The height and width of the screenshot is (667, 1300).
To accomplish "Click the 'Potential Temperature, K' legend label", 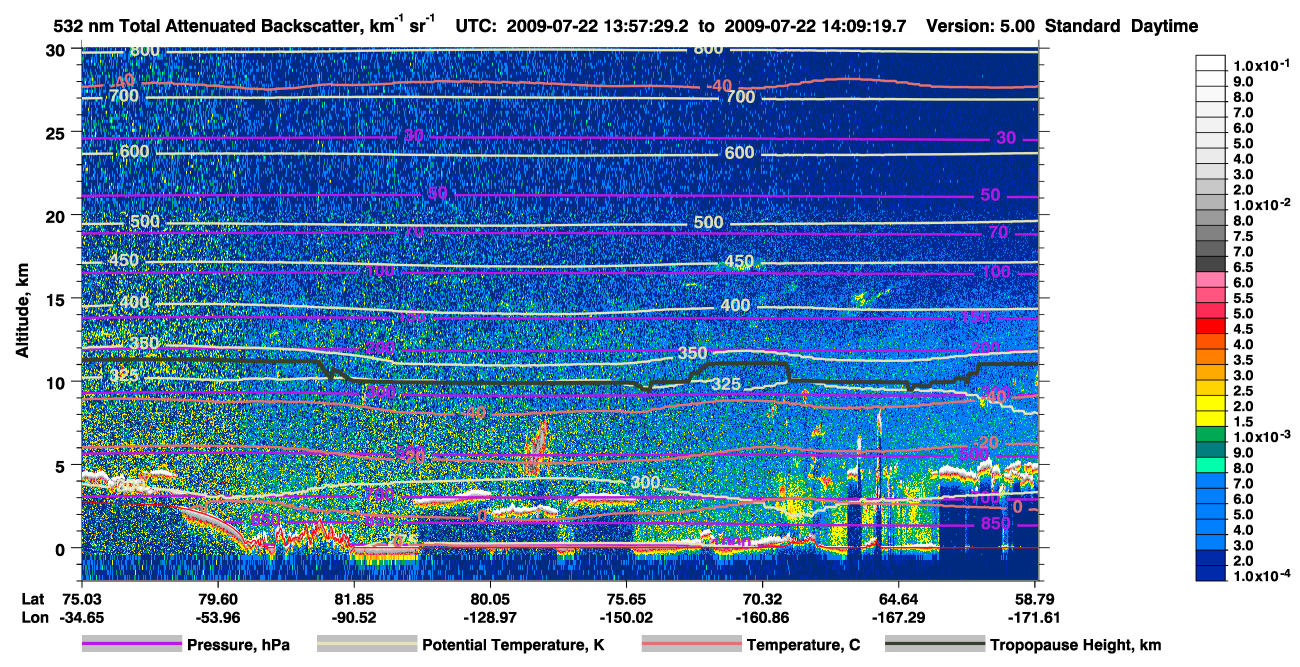I will (513, 645).
